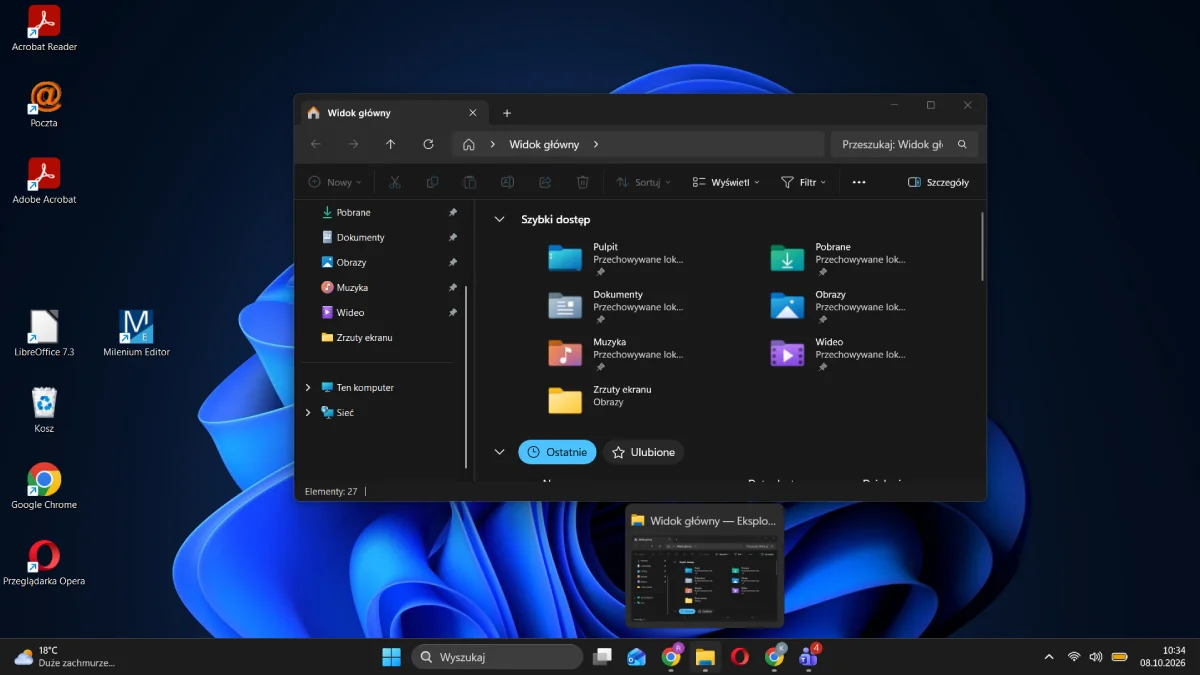Select the Widok główny tab
Screen dimensions: 1200x675
click(392, 113)
